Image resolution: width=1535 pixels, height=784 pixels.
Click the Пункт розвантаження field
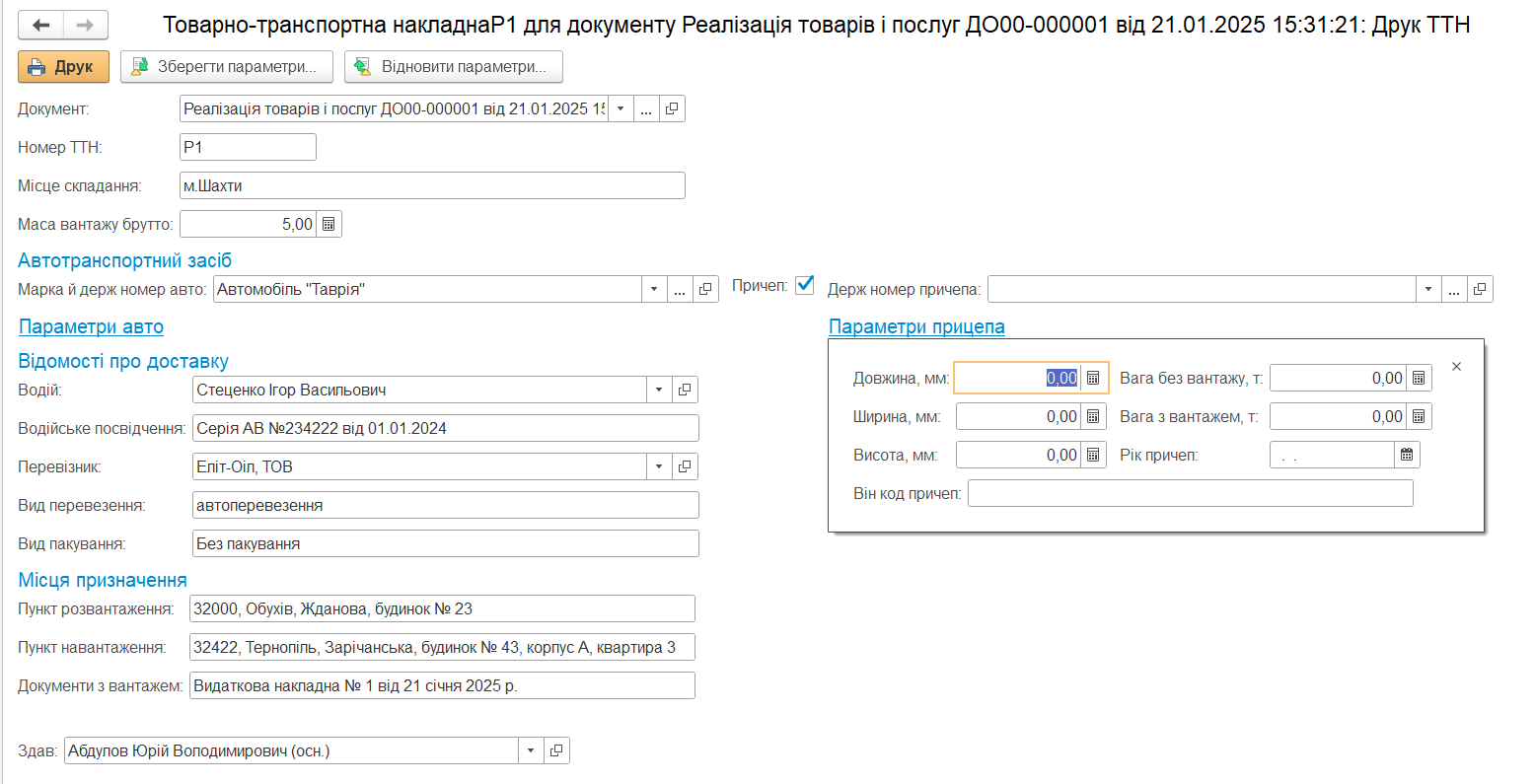(x=442, y=608)
